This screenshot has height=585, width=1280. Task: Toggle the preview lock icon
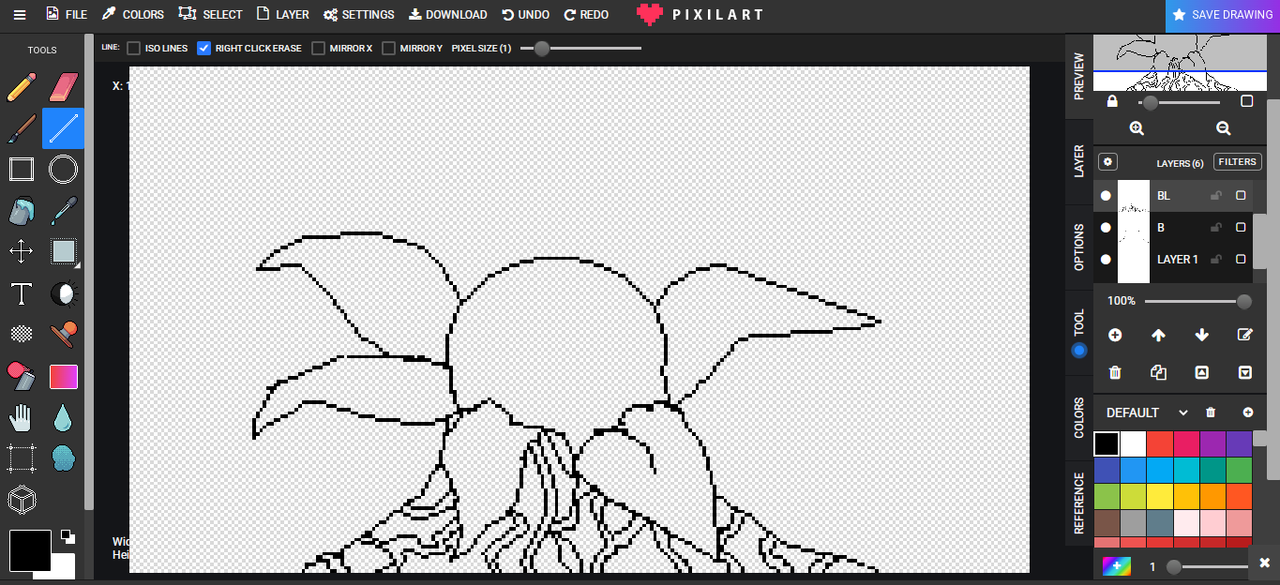coord(1112,102)
